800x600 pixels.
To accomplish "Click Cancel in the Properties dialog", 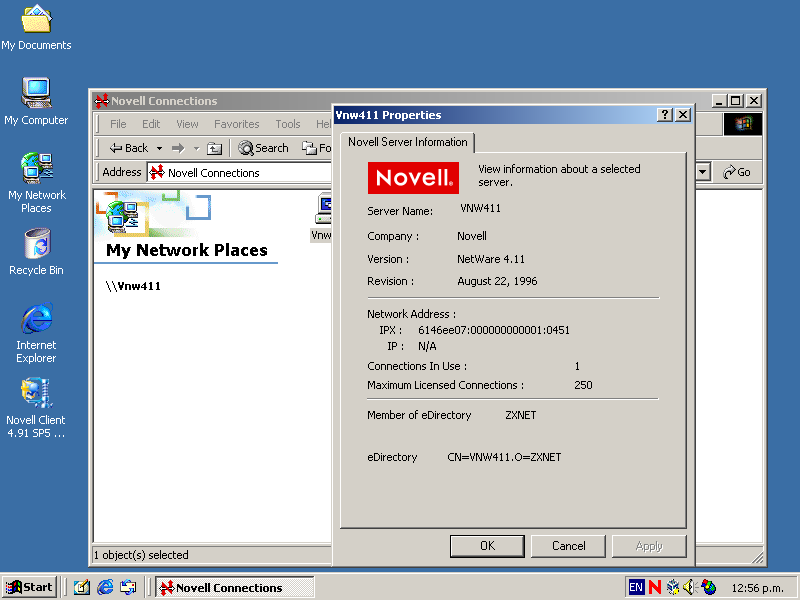I will click(568, 546).
